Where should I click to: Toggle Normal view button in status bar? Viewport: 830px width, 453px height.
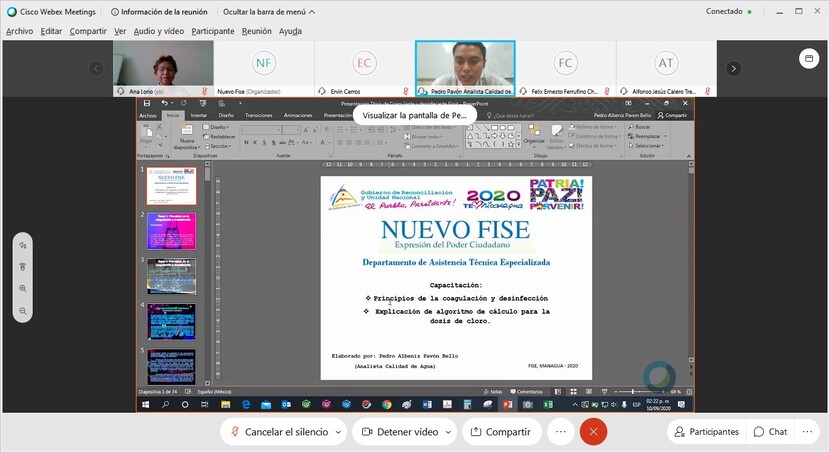(x=558, y=392)
